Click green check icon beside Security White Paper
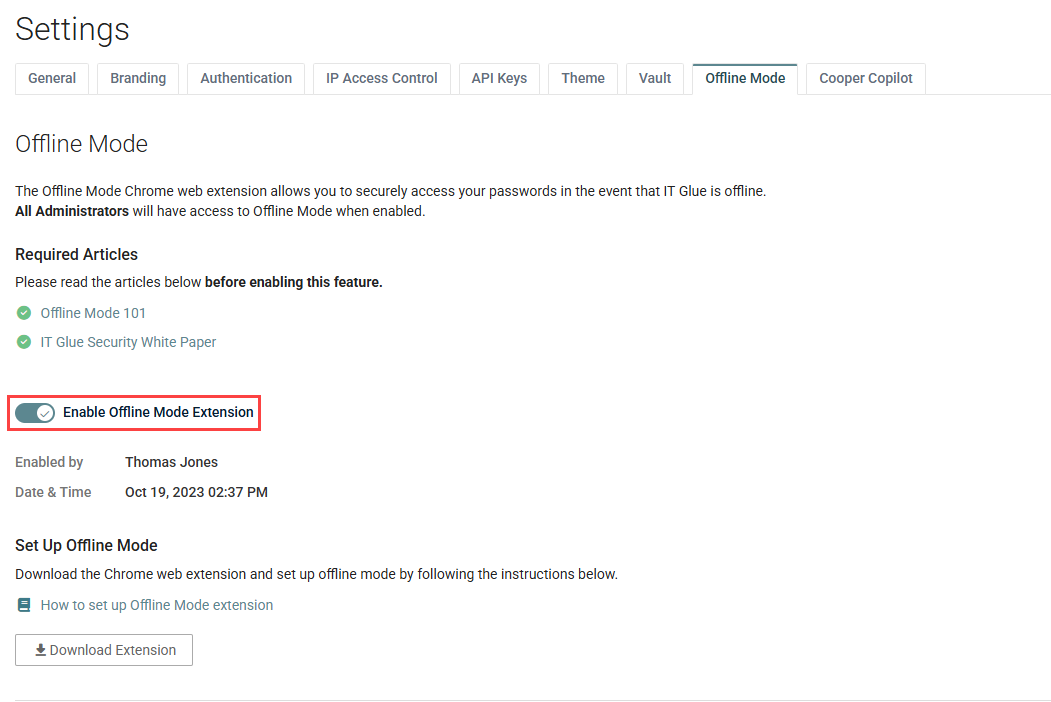 click(x=24, y=342)
